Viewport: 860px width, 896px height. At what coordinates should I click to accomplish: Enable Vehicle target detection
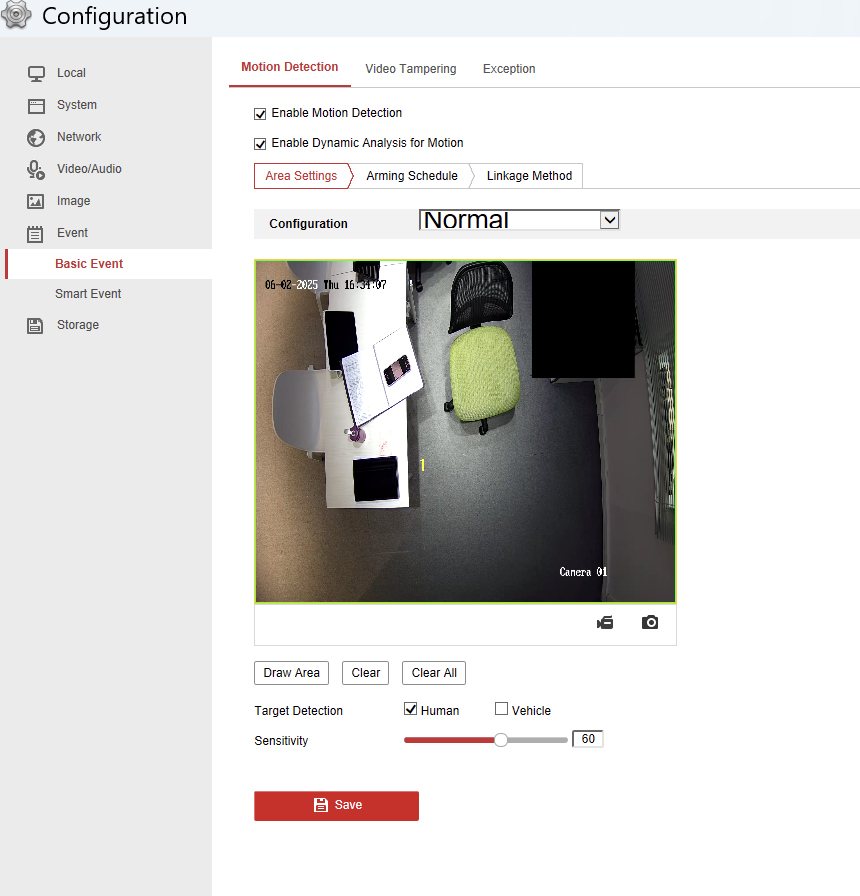(x=502, y=710)
